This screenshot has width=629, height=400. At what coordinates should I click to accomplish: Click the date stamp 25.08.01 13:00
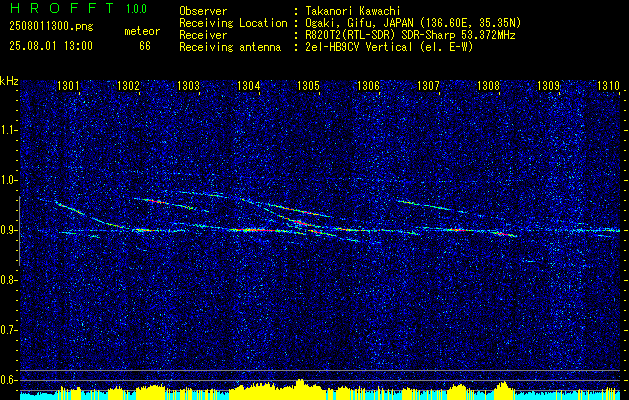pos(51,46)
